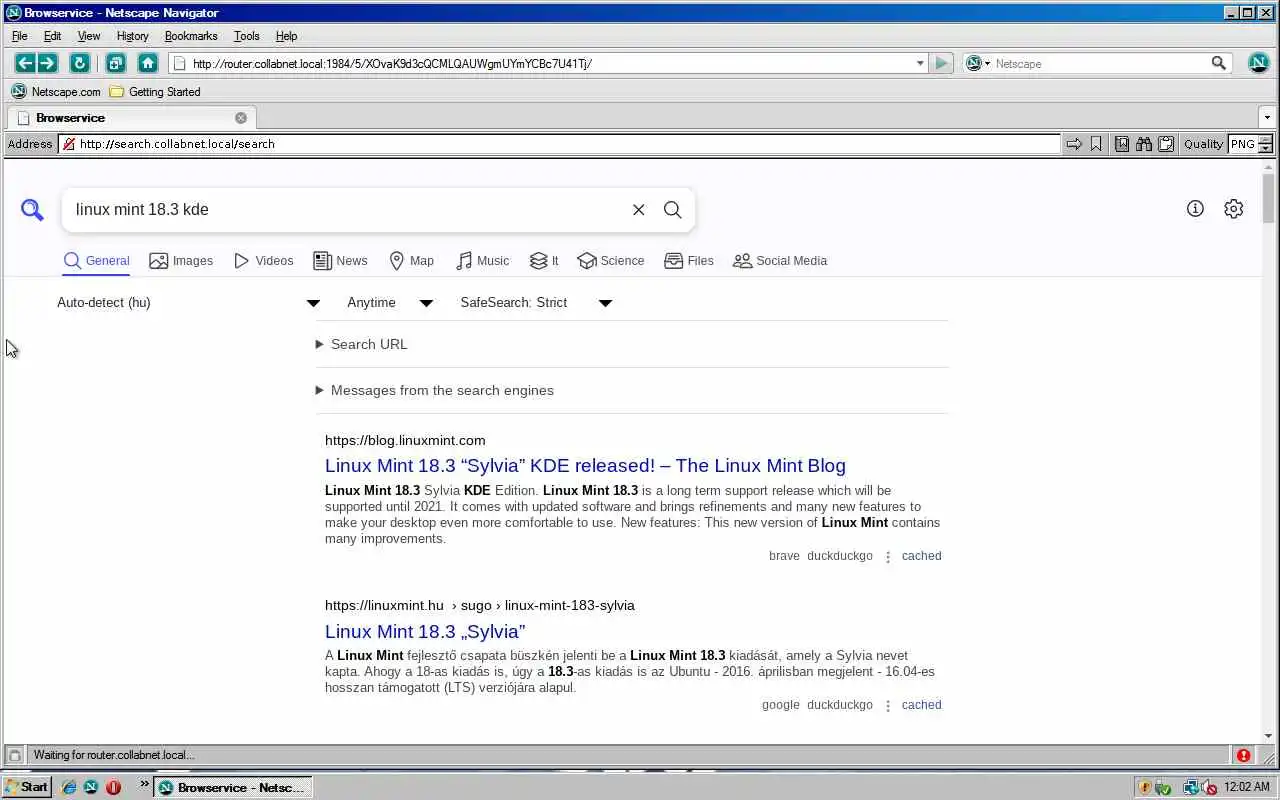The height and width of the screenshot is (800, 1280).
Task: Reload the page in Netscape toolbar
Action: tap(79, 63)
